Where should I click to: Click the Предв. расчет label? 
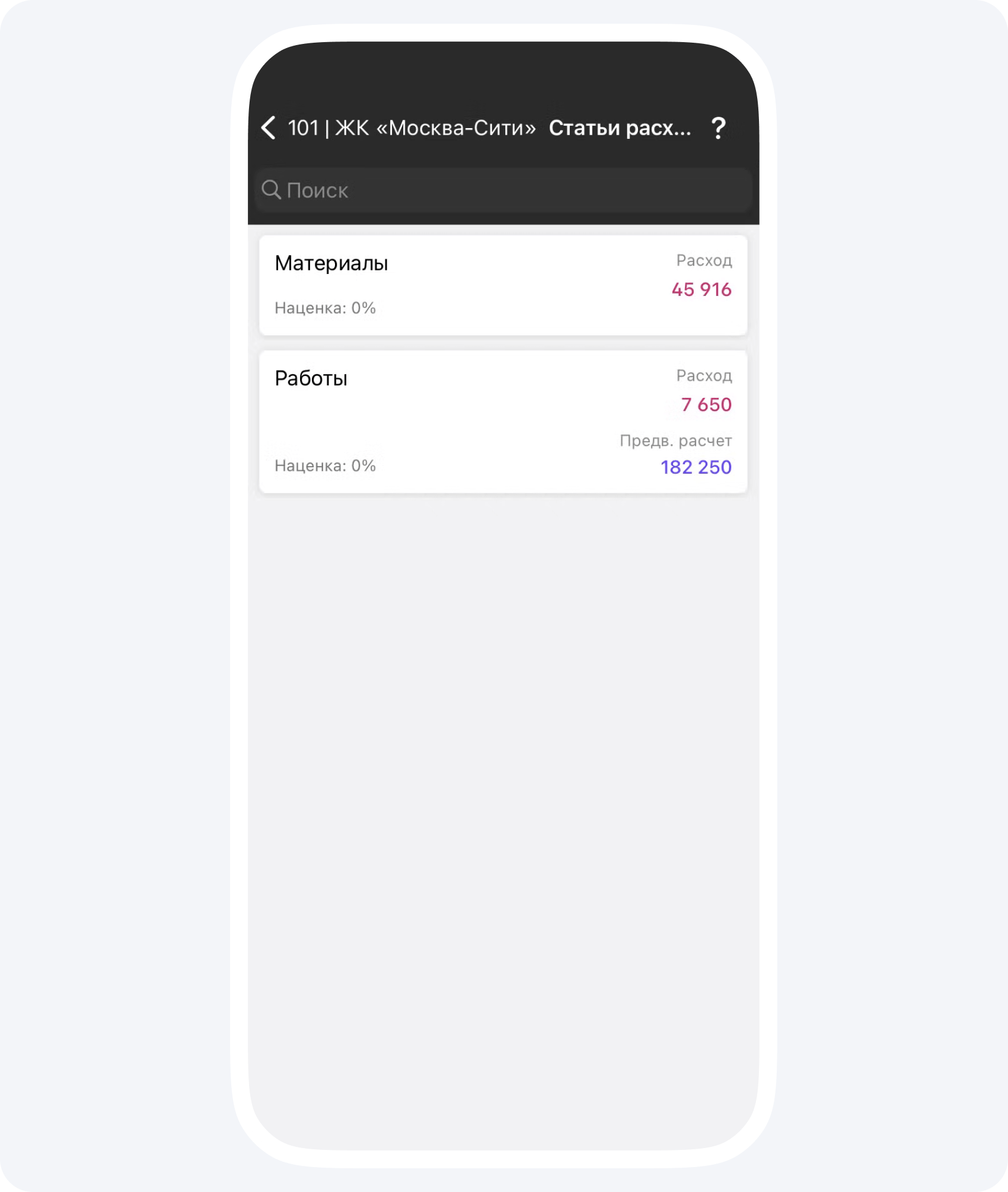[x=675, y=441]
